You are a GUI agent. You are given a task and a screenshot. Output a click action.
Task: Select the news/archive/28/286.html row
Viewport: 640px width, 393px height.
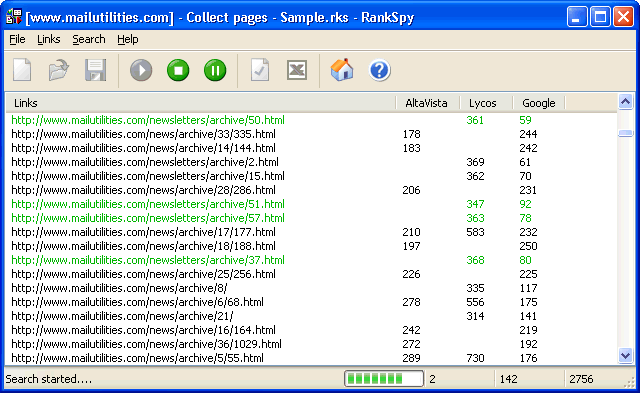pyautogui.click(x=311, y=190)
